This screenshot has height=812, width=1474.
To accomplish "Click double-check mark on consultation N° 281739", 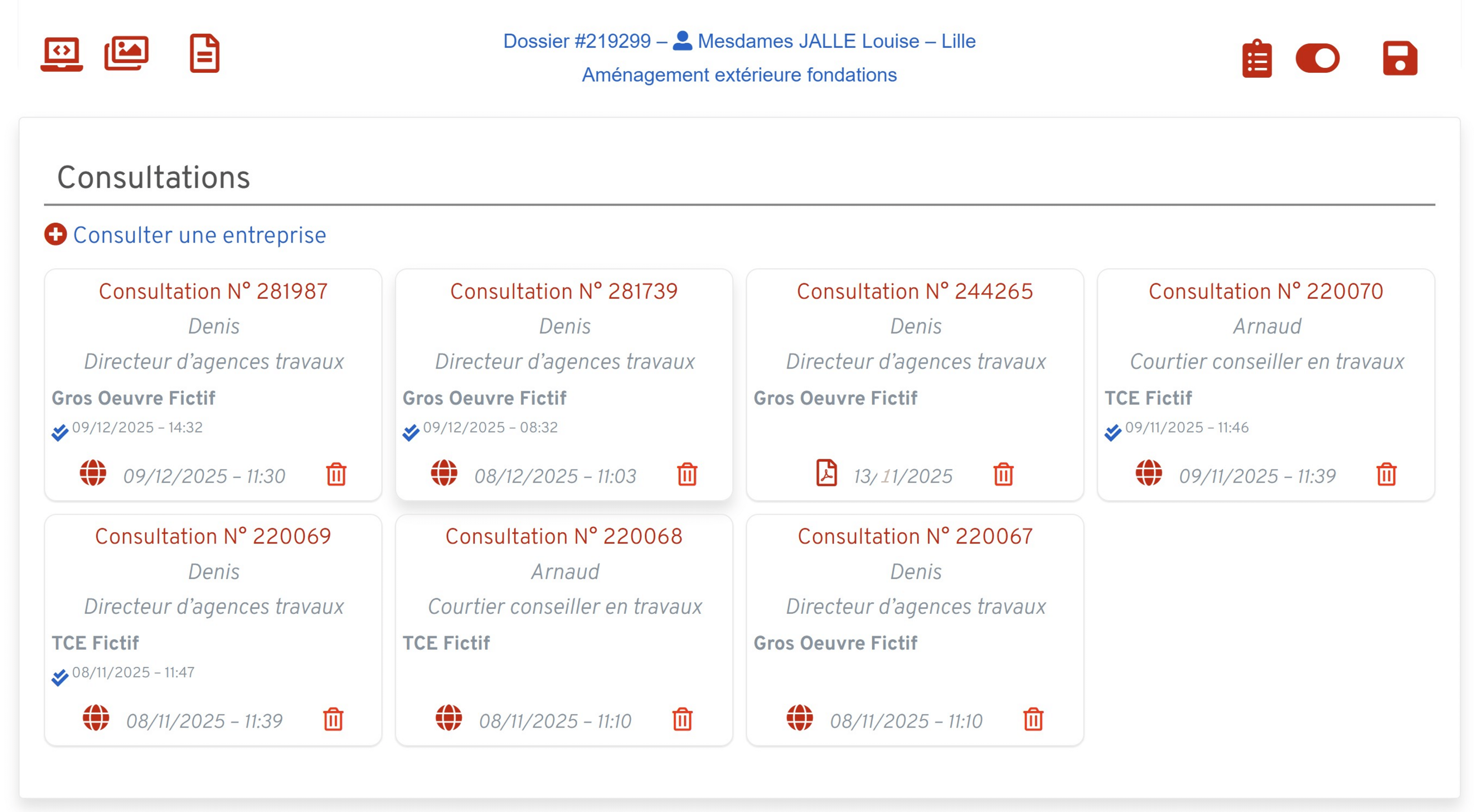I will click(410, 432).
